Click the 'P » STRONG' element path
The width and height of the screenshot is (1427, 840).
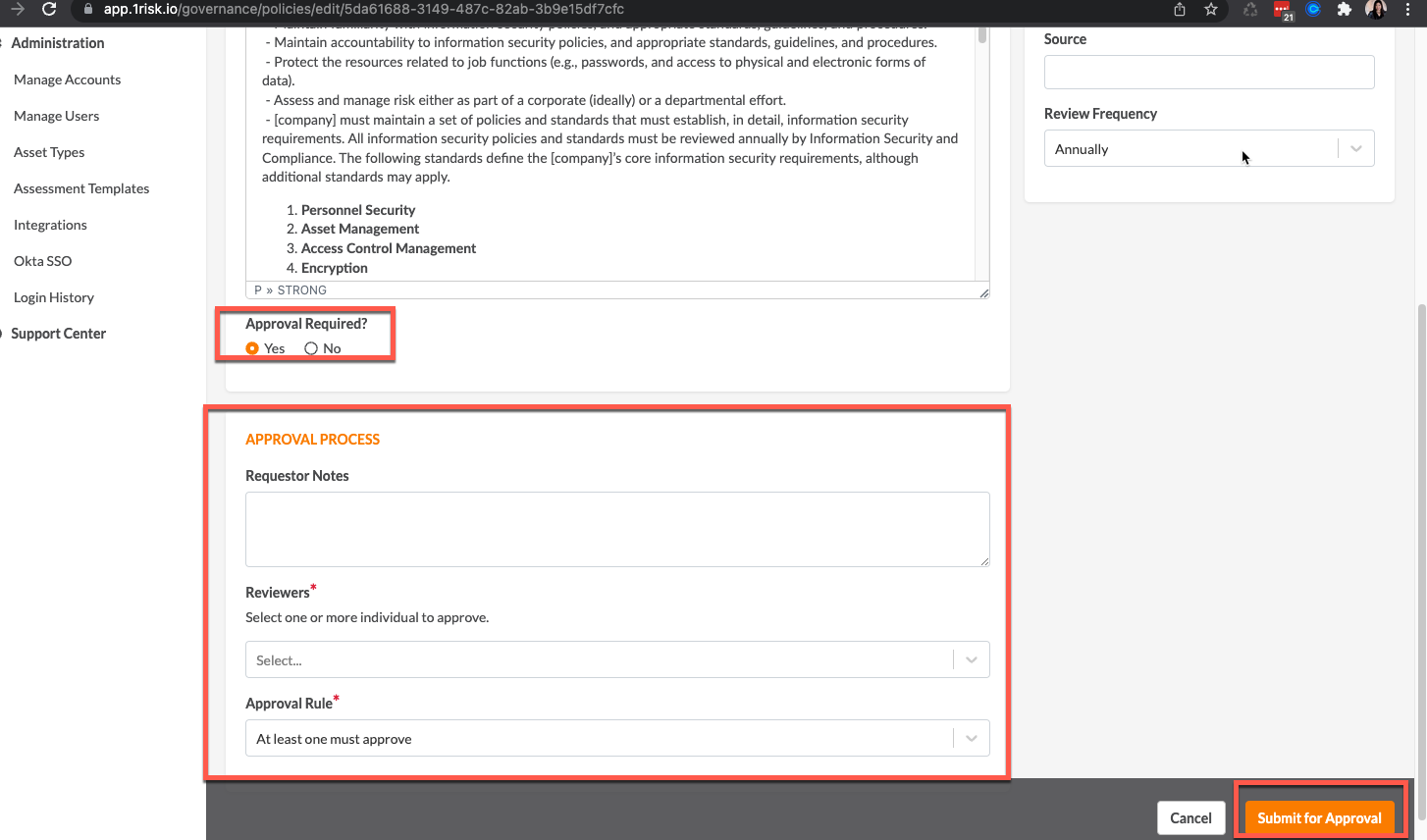coord(291,290)
